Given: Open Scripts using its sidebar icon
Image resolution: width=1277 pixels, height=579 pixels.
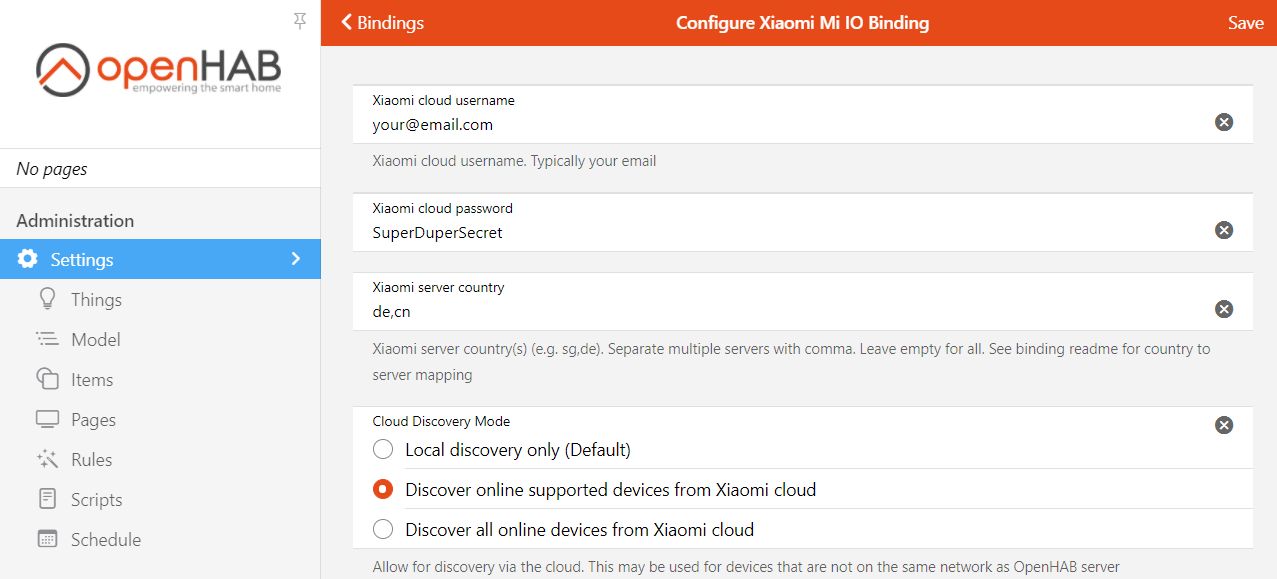Looking at the screenshot, I should tap(47, 499).
